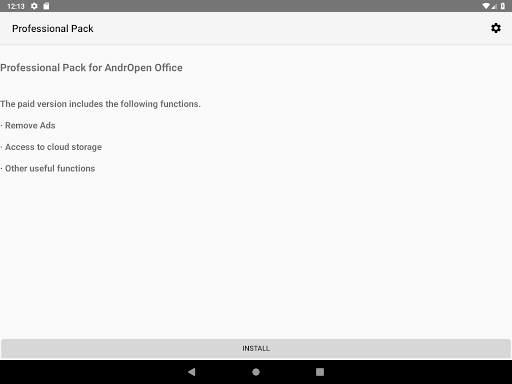Image resolution: width=512 pixels, height=384 pixels.
Task: Click the 'Access to cloud storage' item
Action: pos(51,147)
